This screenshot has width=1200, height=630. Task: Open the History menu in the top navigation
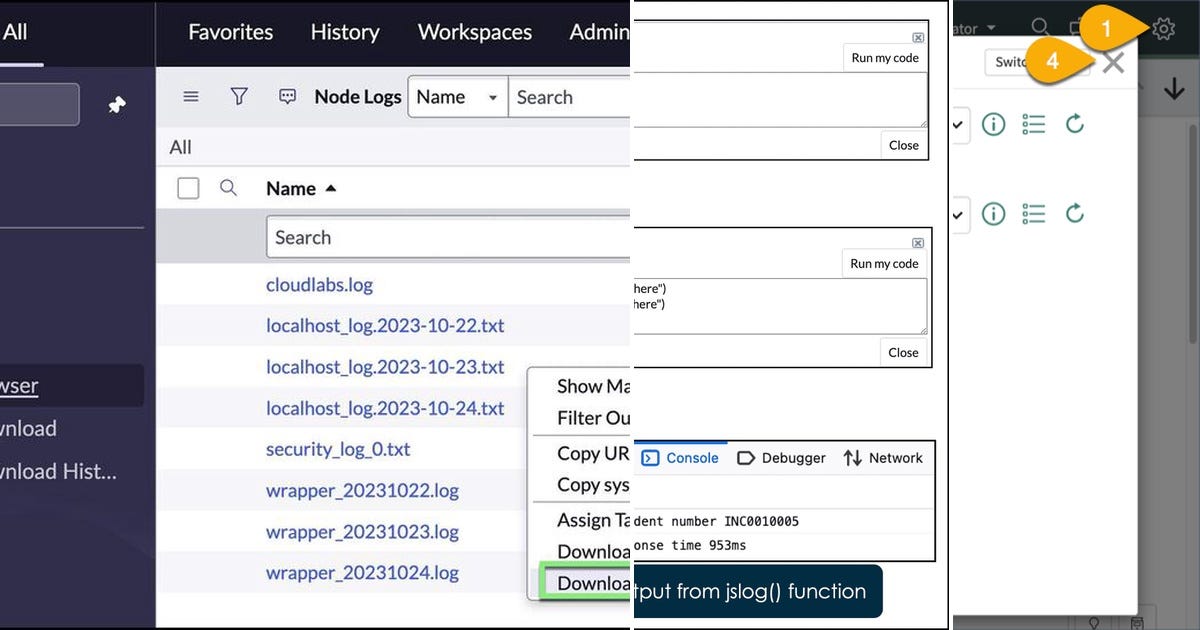click(x=345, y=33)
